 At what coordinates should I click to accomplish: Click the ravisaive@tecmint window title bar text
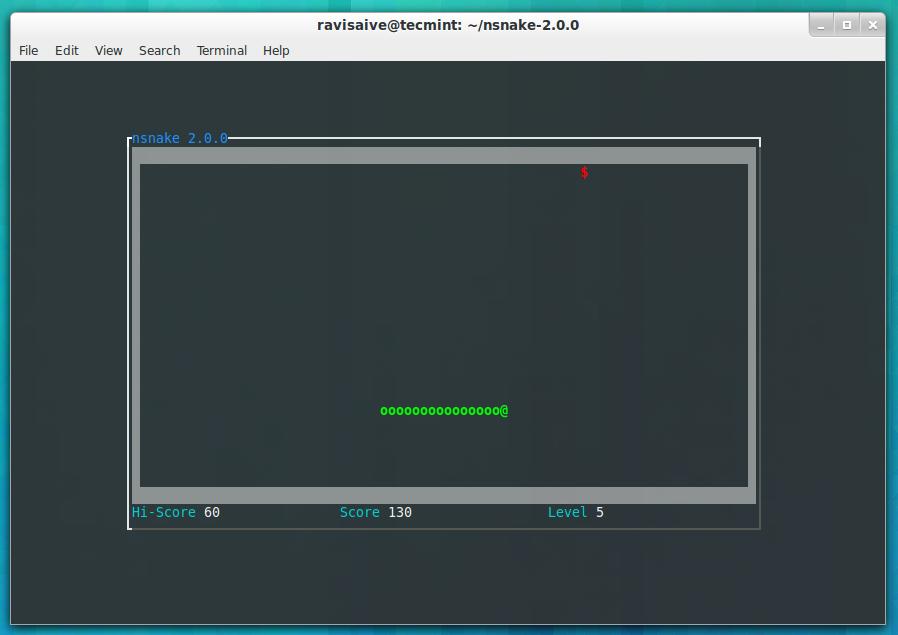448,25
